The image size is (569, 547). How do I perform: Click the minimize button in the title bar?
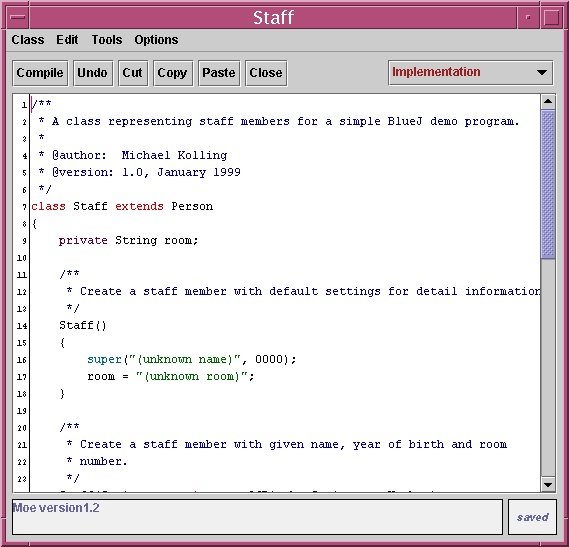coord(528,17)
